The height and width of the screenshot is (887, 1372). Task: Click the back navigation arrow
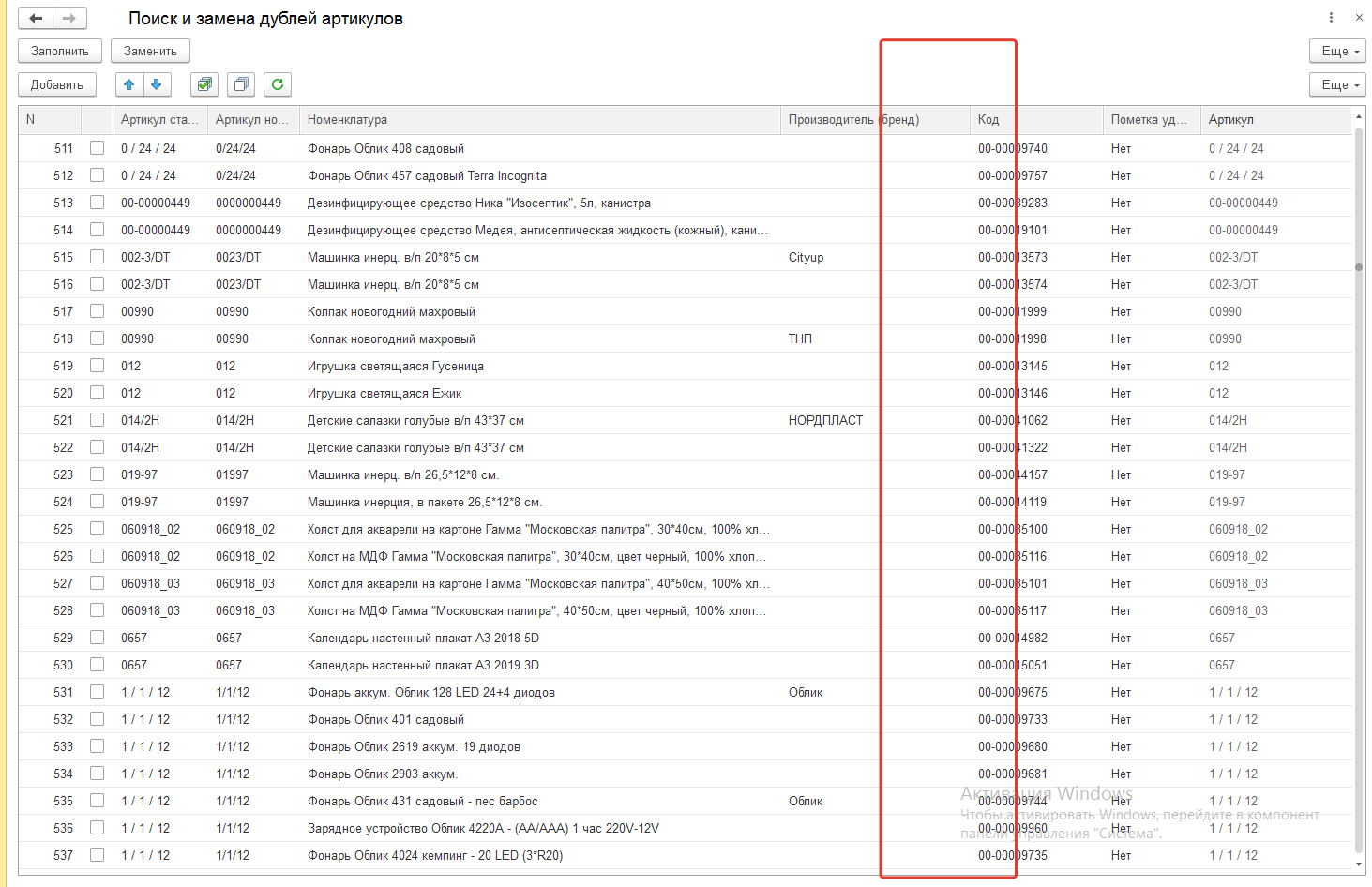36,18
